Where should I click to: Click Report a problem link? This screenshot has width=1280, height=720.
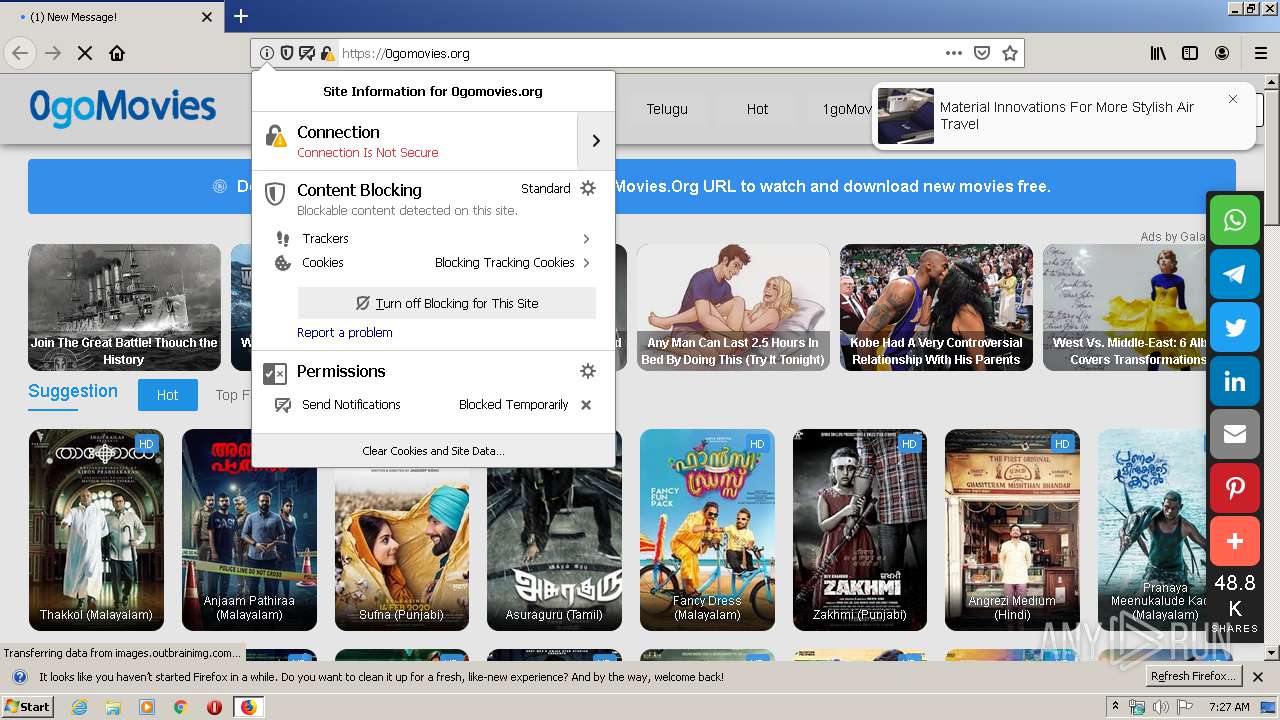point(345,333)
